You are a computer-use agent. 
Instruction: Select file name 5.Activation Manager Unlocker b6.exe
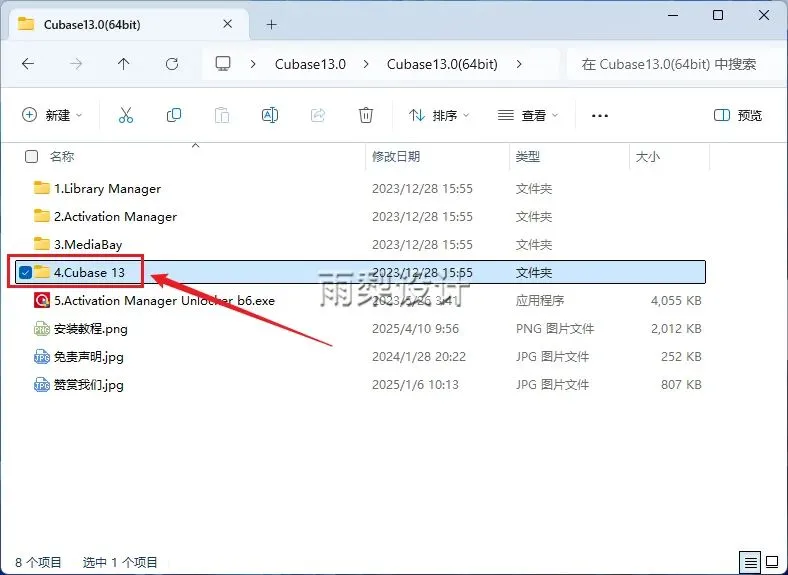tap(164, 301)
